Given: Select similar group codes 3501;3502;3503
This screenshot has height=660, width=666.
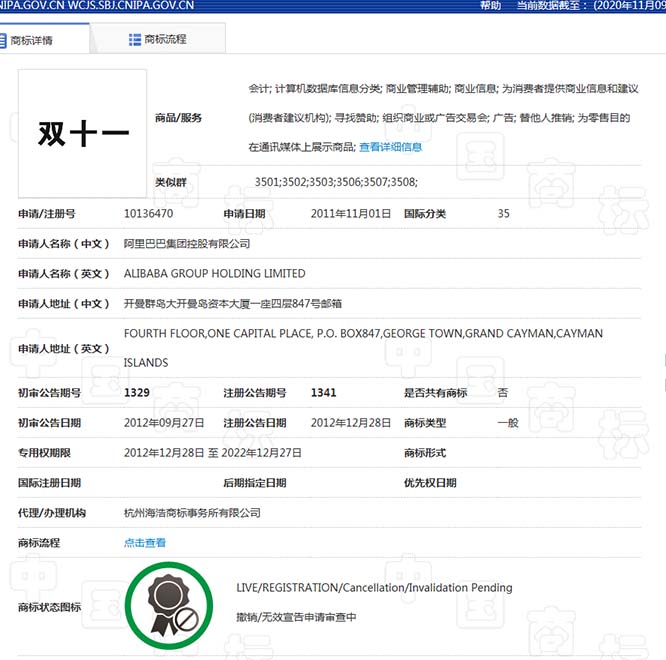Looking at the screenshot, I should coord(336,182).
